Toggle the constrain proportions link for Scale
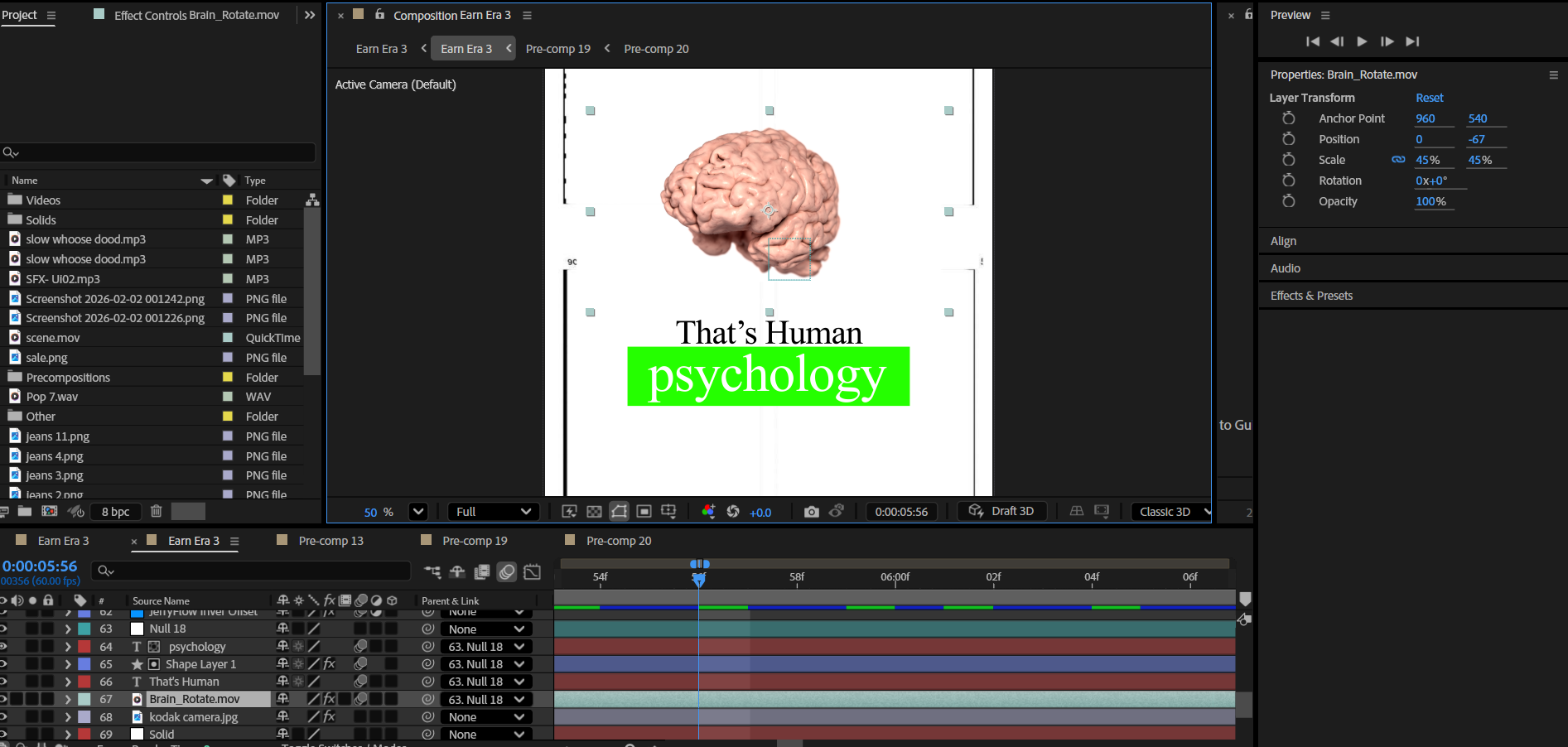Image resolution: width=1568 pixels, height=747 pixels. pyautogui.click(x=1398, y=160)
